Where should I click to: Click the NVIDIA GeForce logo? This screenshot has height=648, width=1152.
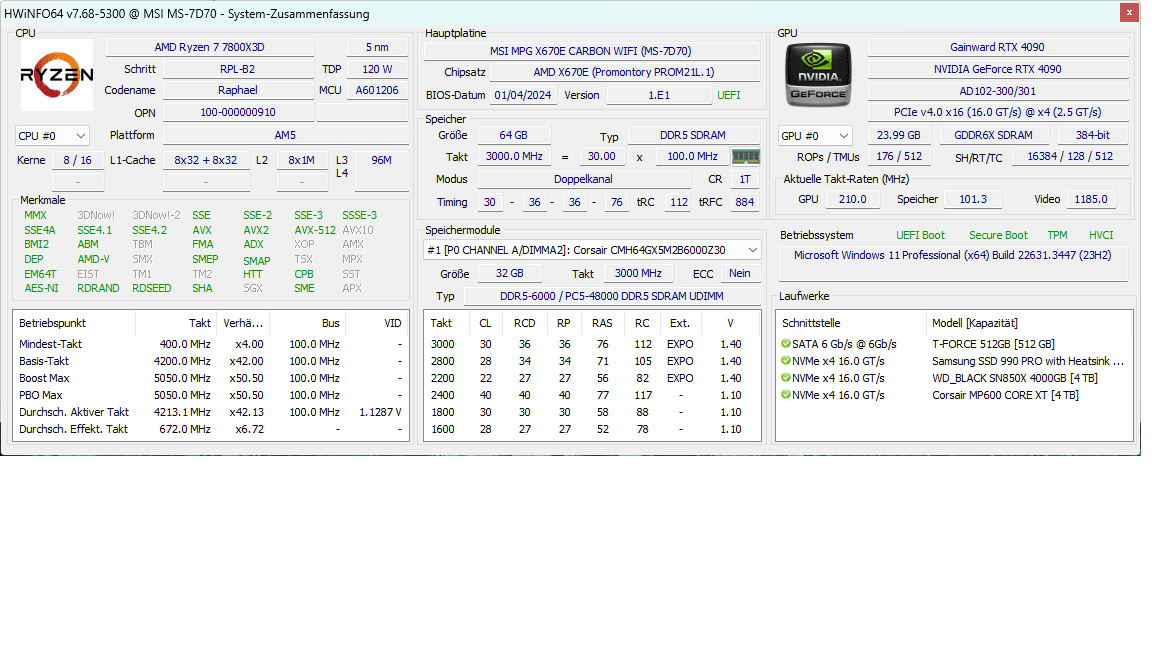(818, 74)
